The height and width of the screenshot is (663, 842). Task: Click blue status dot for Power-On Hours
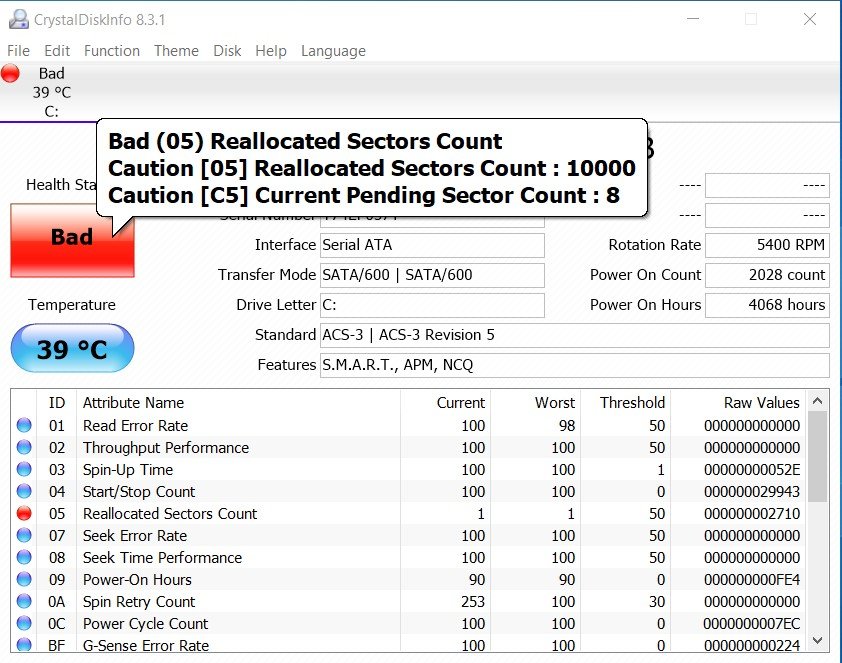24,580
